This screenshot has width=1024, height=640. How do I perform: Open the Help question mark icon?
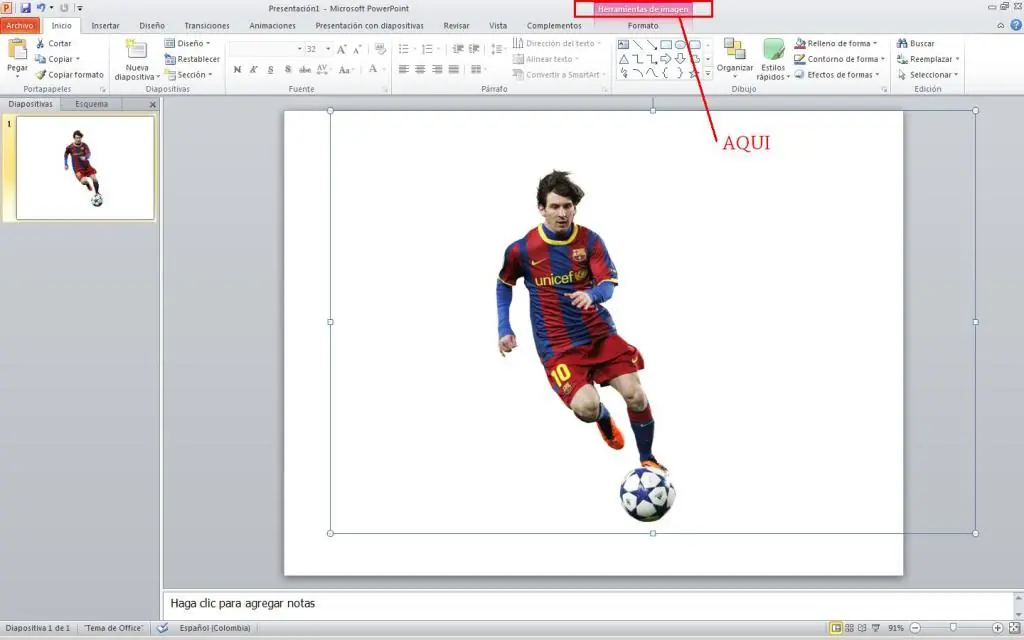(1016, 25)
